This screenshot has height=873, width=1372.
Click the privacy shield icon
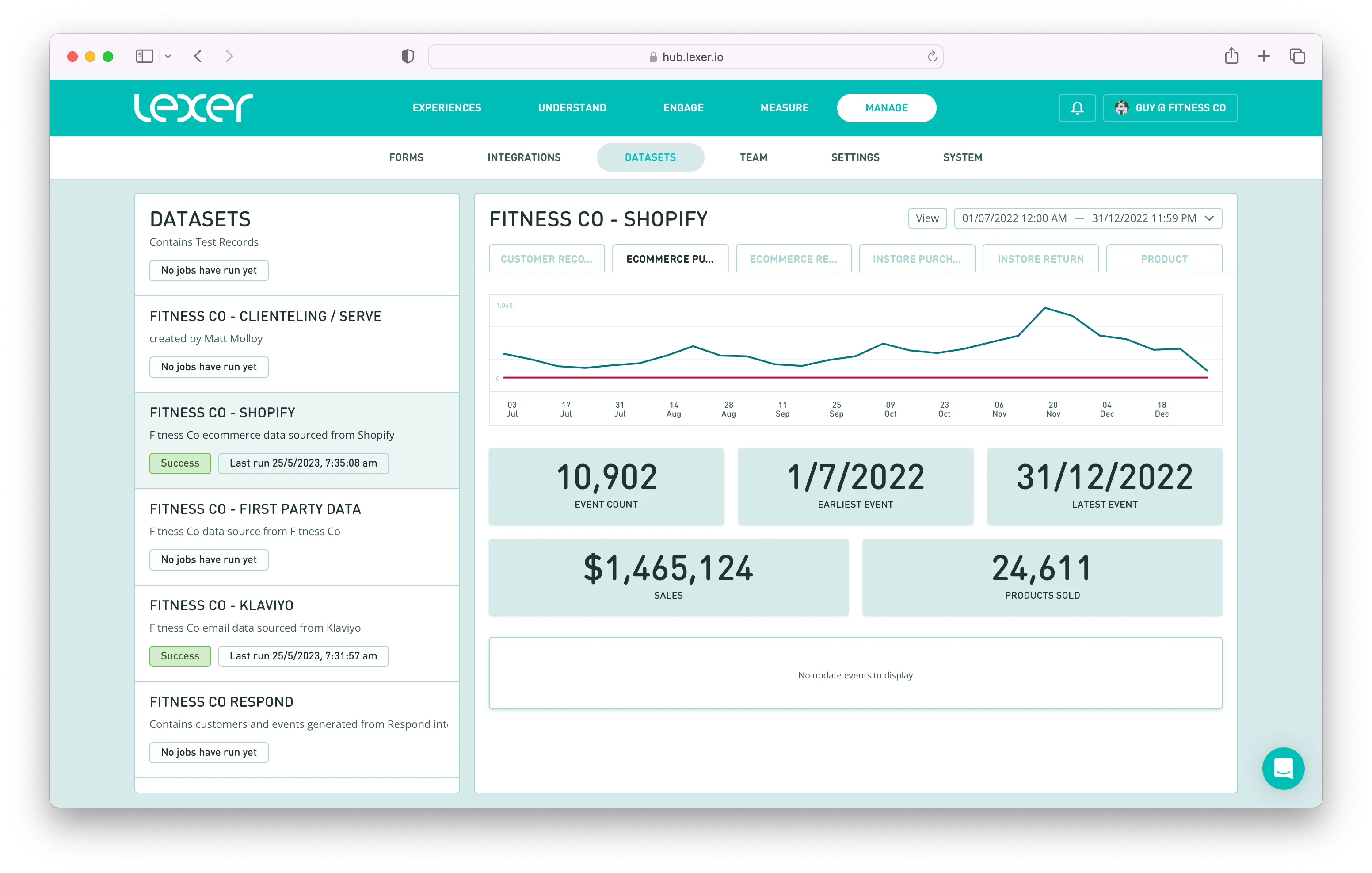408,57
